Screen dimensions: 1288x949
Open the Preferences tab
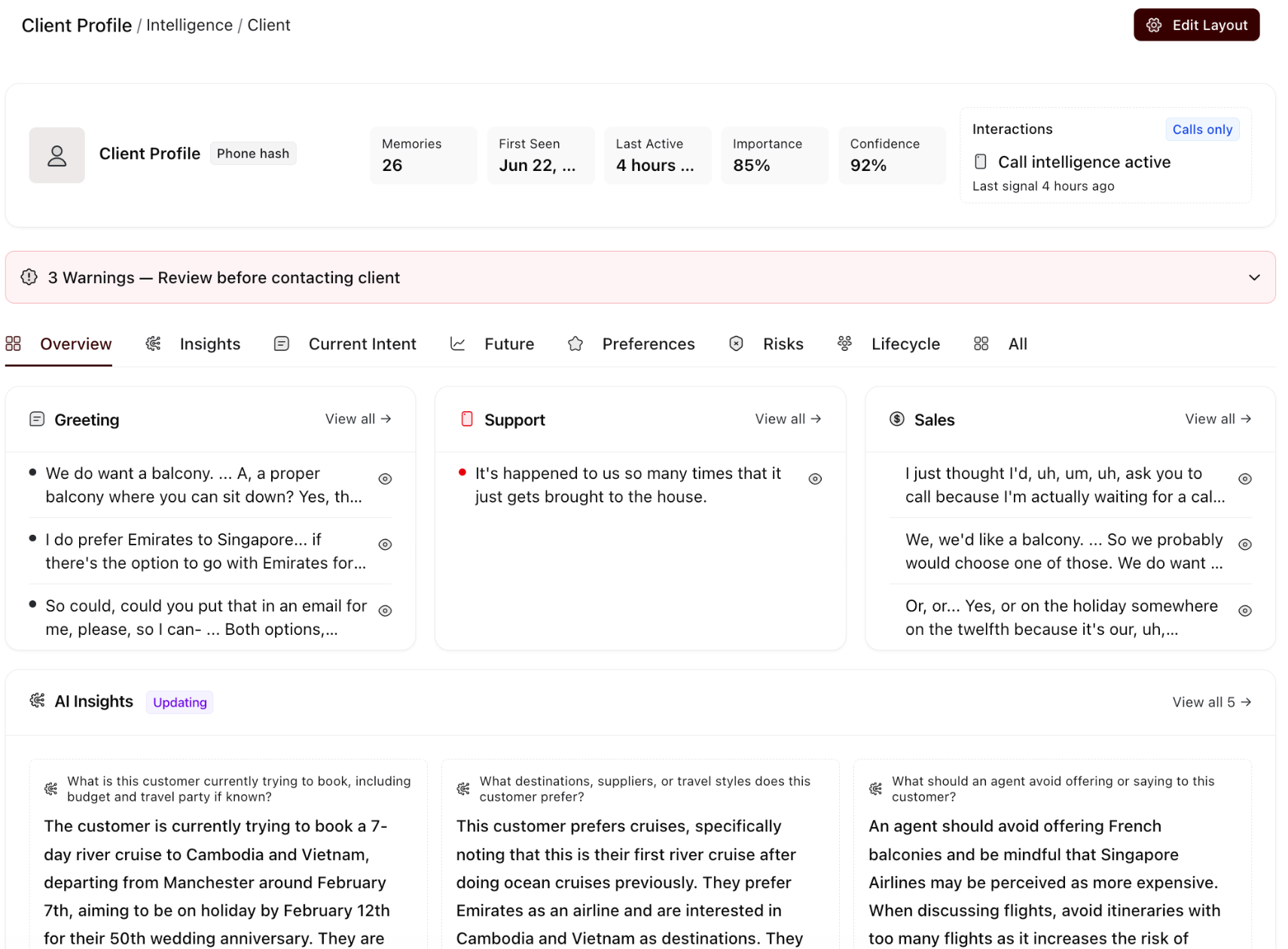(631, 344)
